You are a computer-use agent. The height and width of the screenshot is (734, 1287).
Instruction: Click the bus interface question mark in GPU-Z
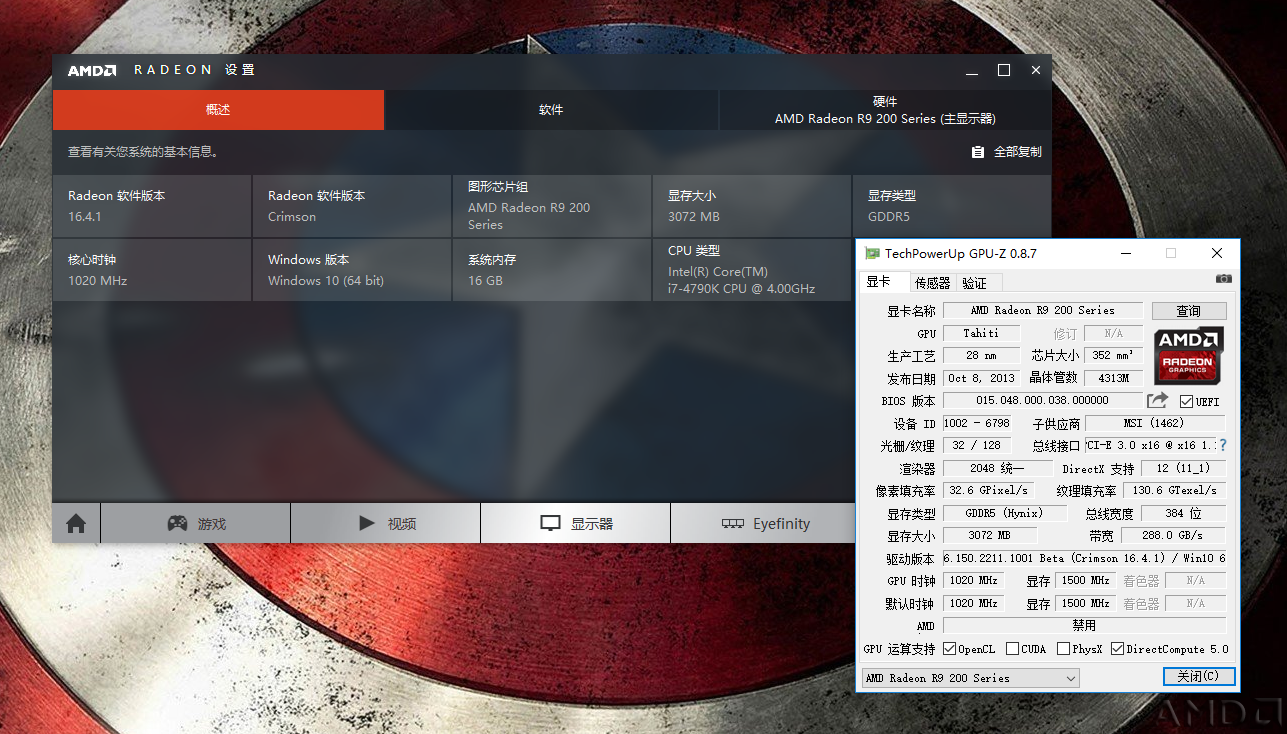1222,445
